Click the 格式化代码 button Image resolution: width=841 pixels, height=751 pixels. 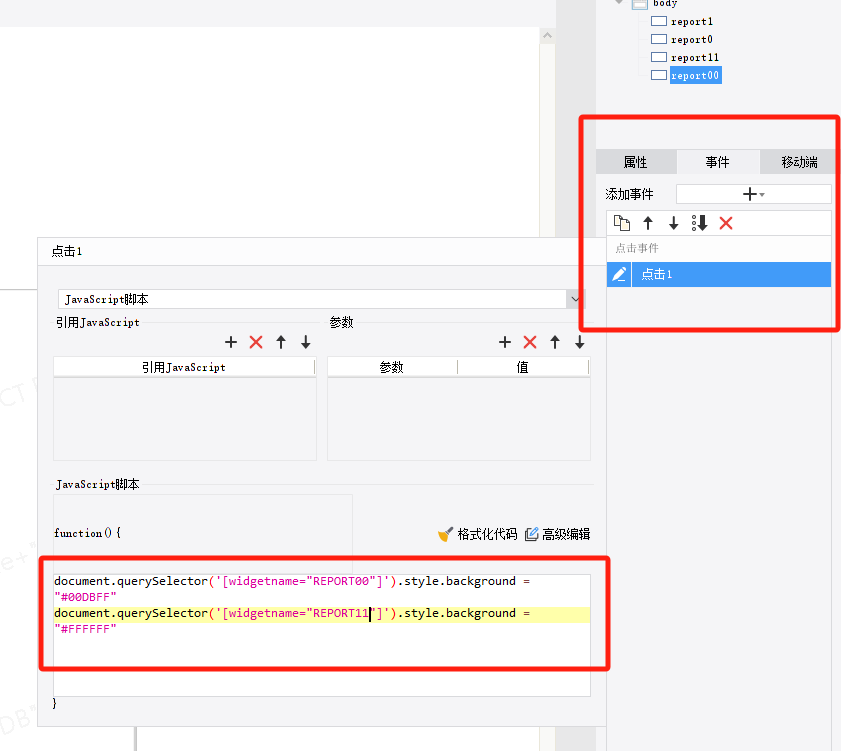pos(478,534)
